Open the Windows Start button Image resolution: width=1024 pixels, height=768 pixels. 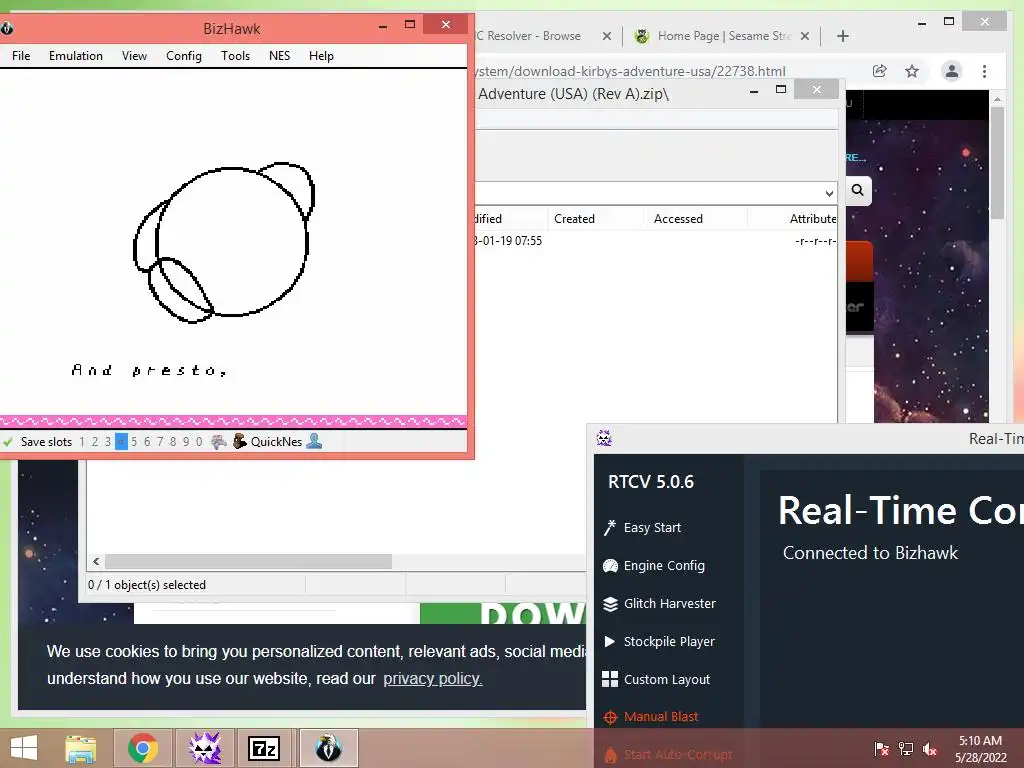tap(24, 748)
